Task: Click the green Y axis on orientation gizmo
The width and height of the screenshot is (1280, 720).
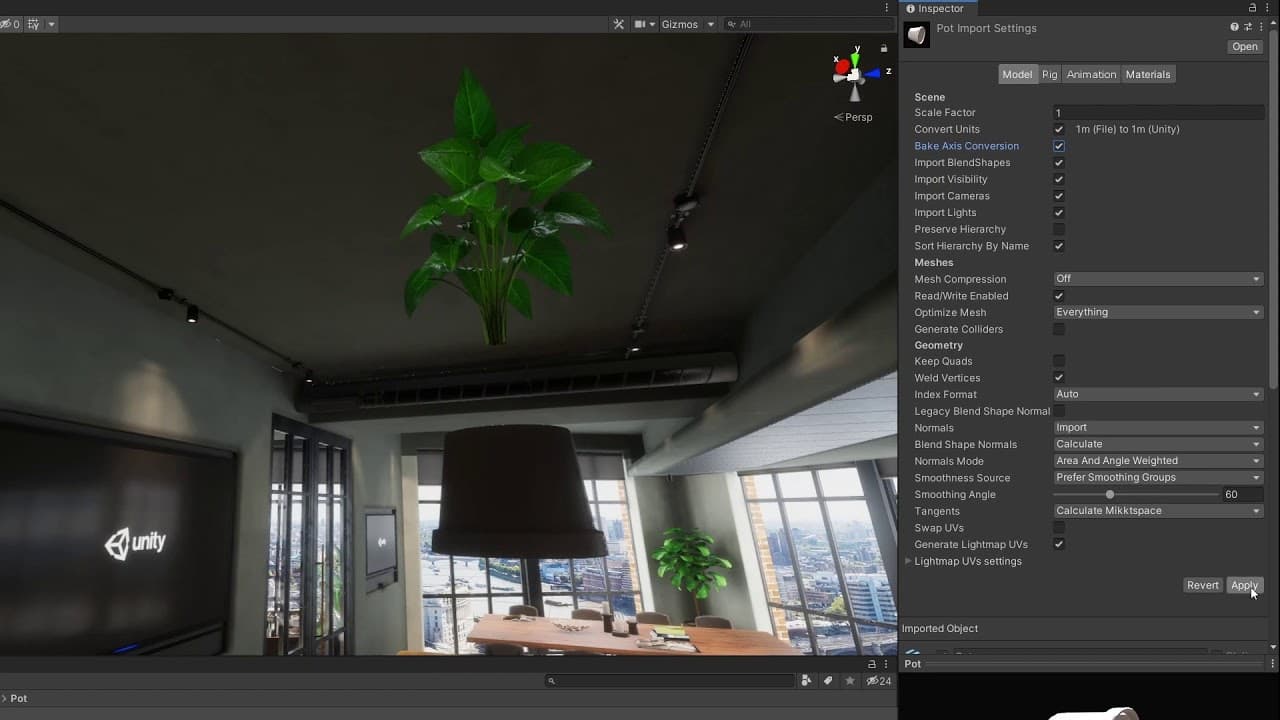Action: (x=854, y=59)
